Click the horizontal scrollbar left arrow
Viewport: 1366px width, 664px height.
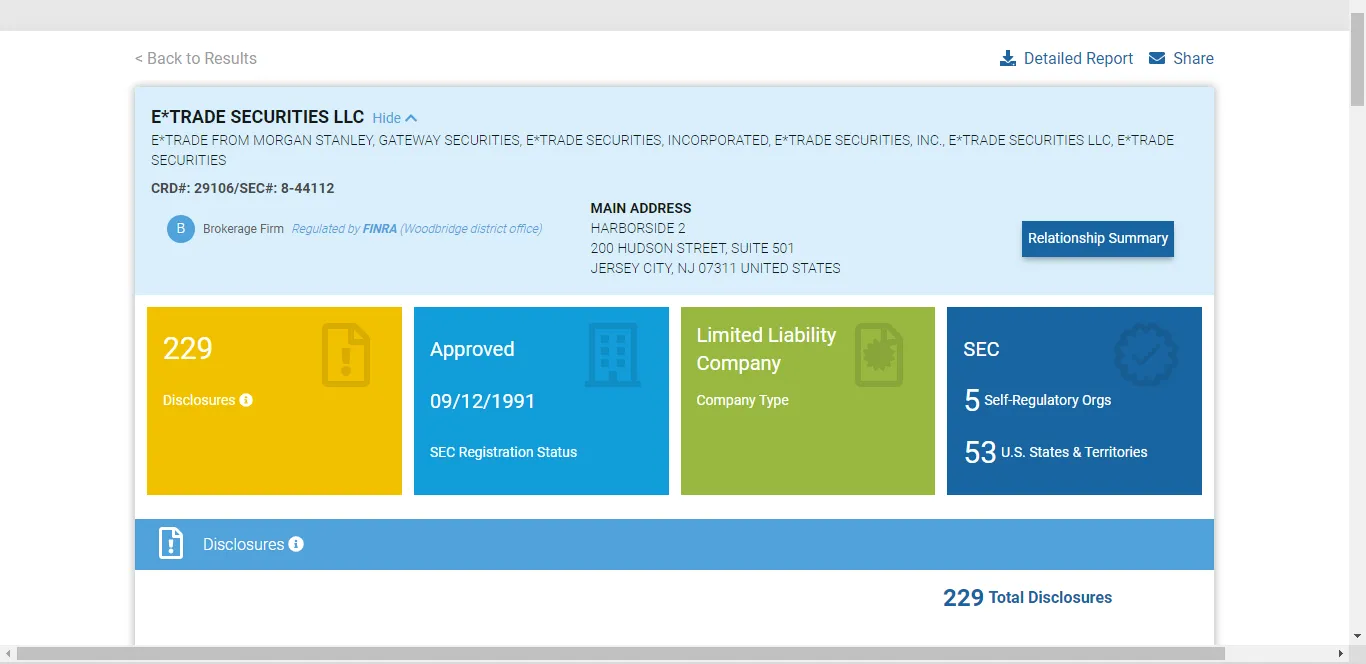[x=8, y=654]
